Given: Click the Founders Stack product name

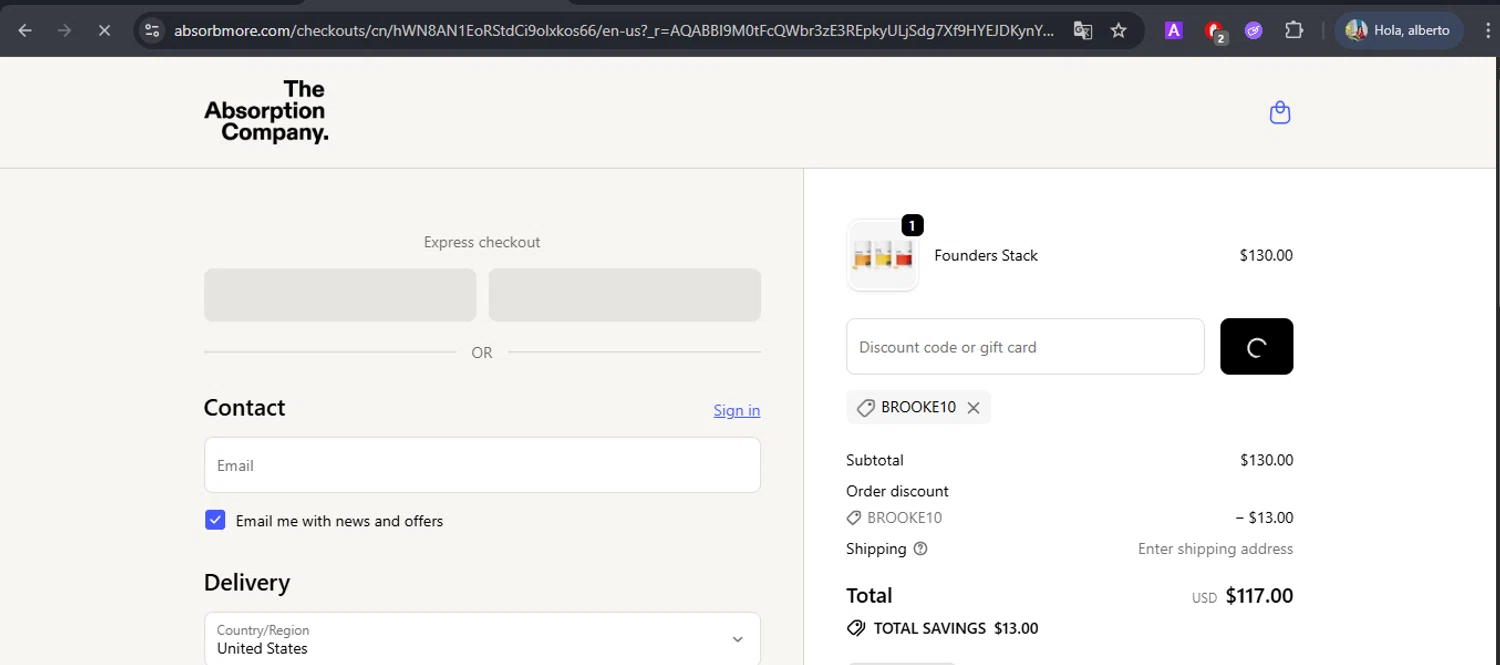Looking at the screenshot, I should point(986,255).
